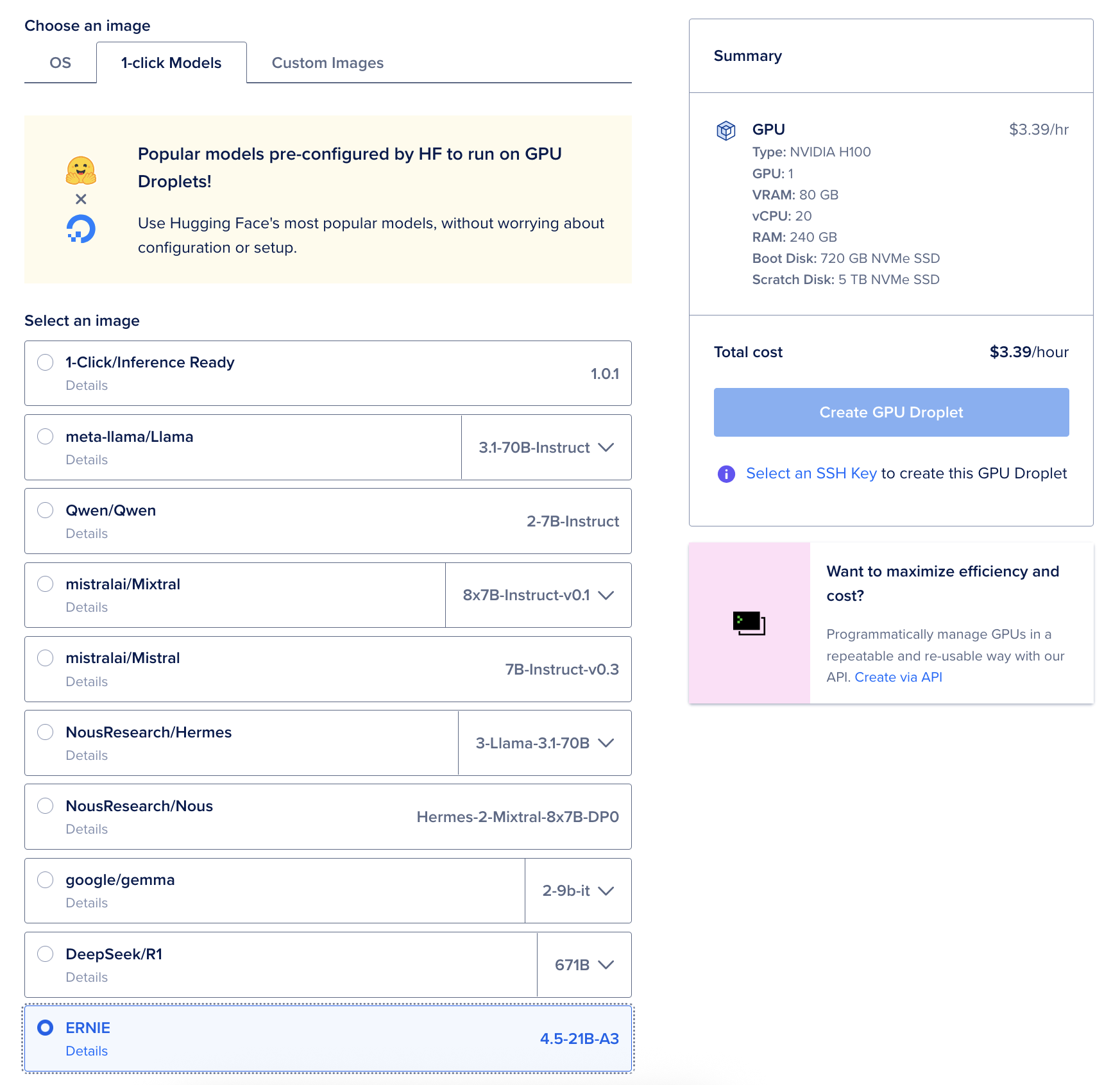Choose the NousResearch/Nous radio button
Screen dimensions: 1120x1085
tap(46, 806)
